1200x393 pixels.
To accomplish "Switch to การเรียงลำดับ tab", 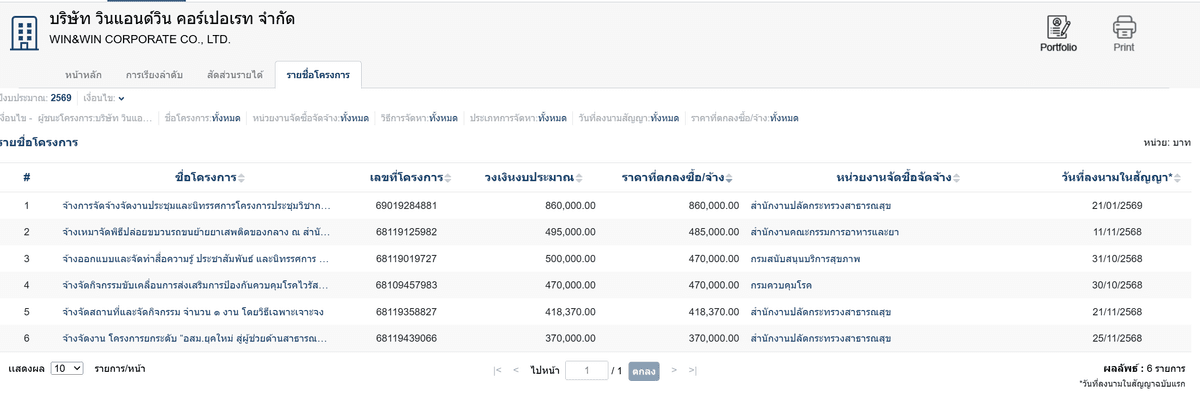I will coord(155,75).
